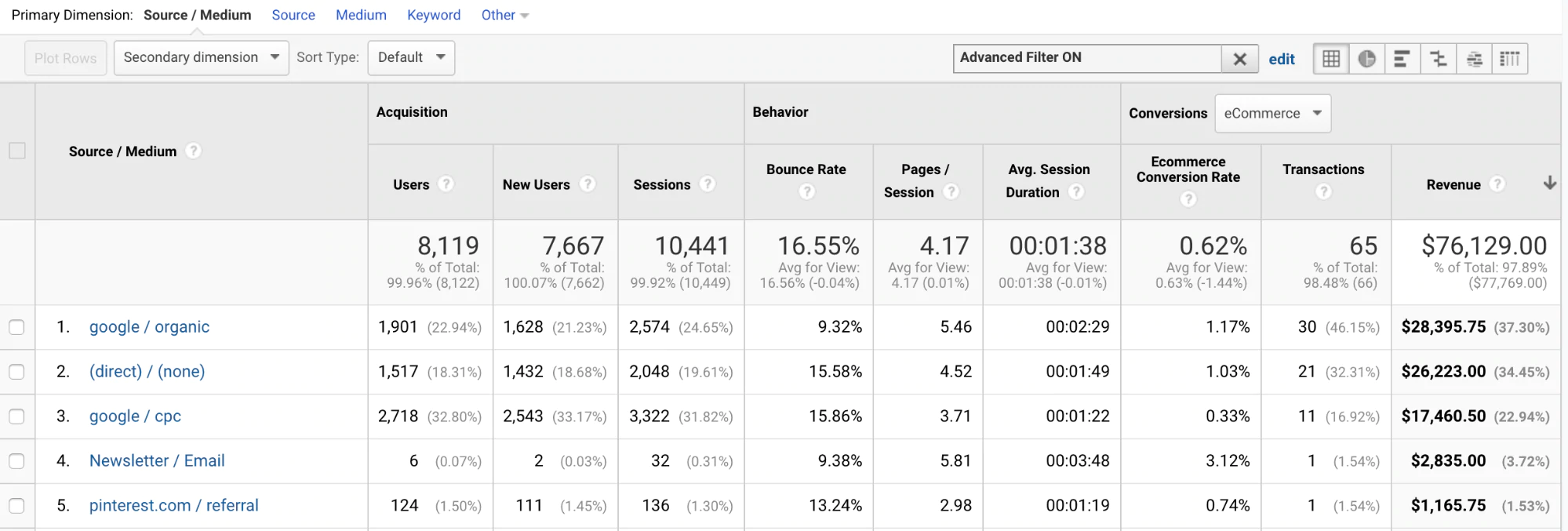Check the google / organic row checkbox
Viewport: 1568px width, 531px height.
[x=16, y=327]
